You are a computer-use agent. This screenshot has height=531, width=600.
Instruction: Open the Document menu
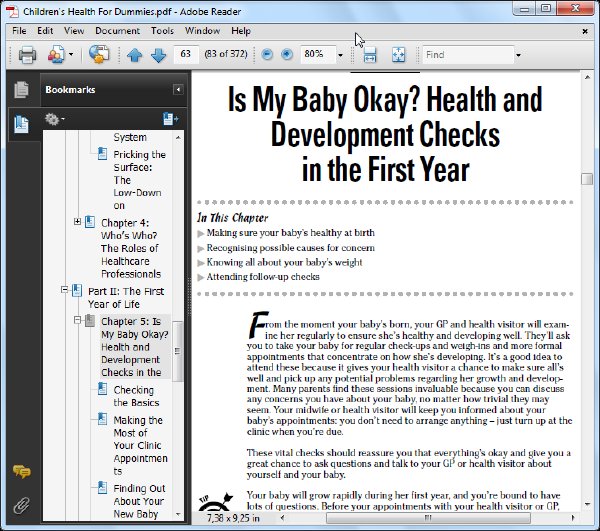point(117,31)
